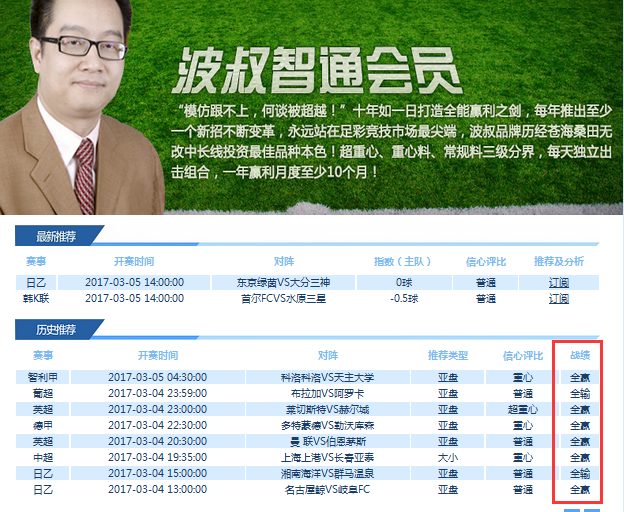
Task: Select match 曼联VS伯恩茅斯
Action: coord(328,441)
